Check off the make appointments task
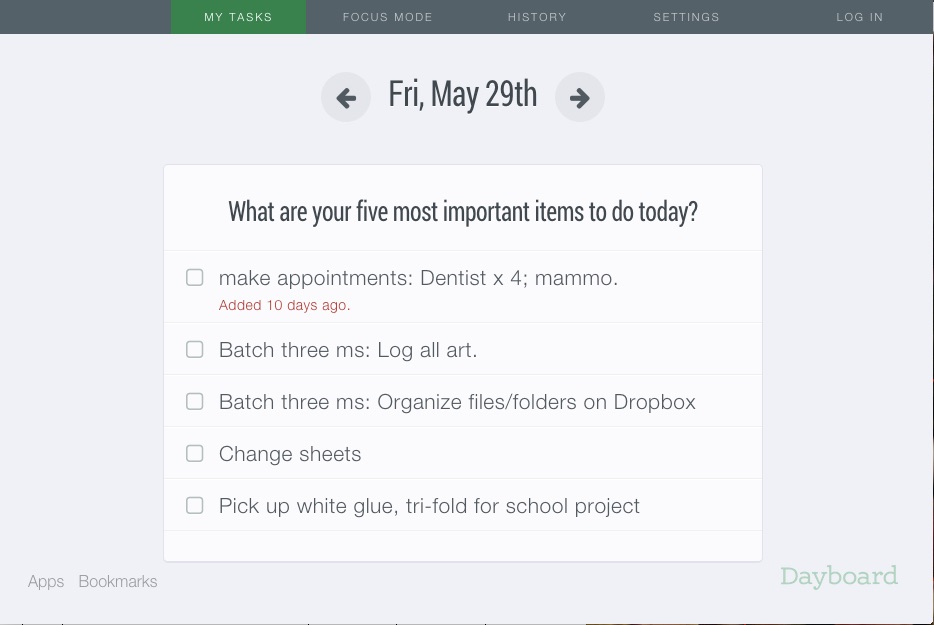Screen dimensions: 934x625 195,277
